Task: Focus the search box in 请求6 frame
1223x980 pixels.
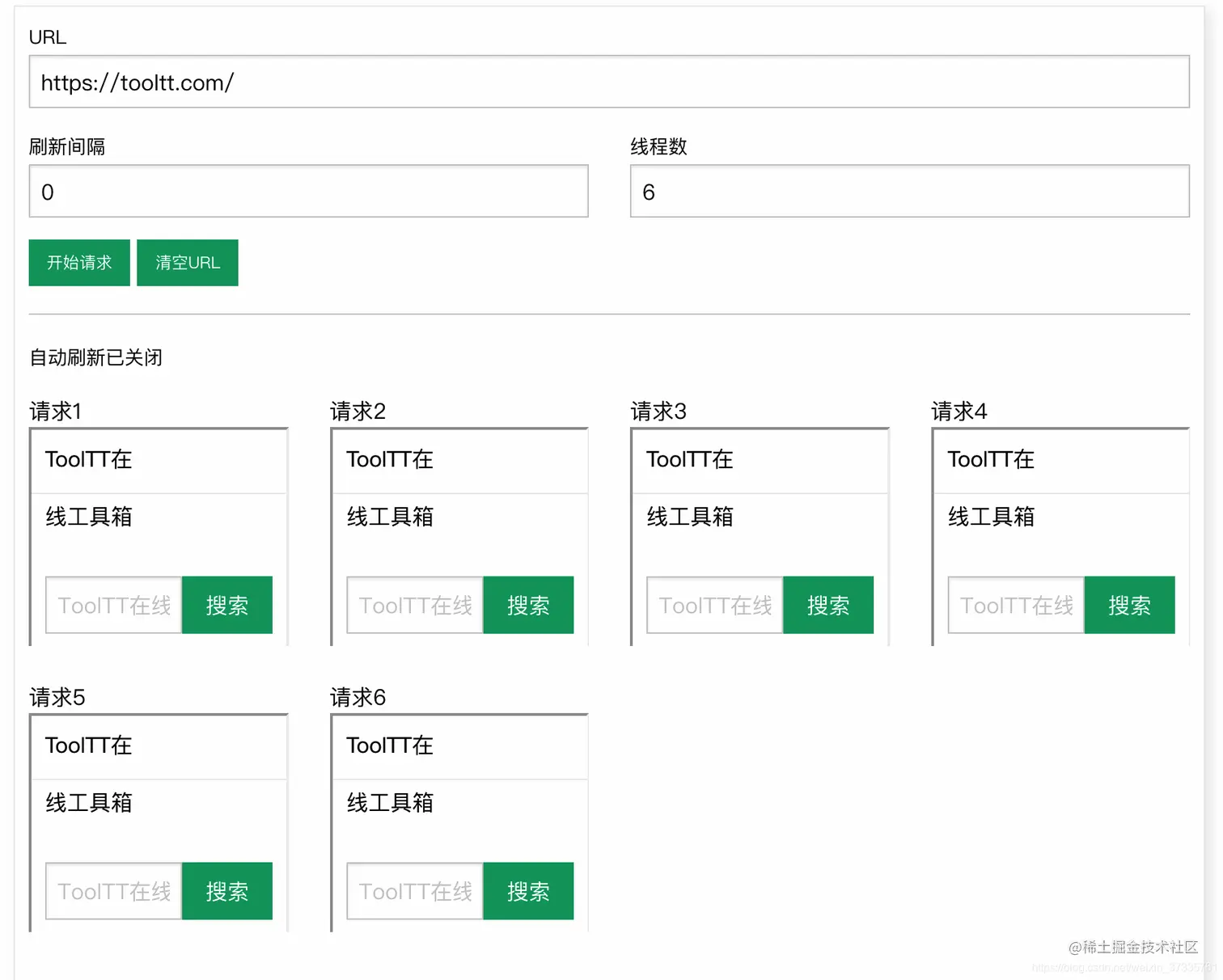Action: (415, 891)
